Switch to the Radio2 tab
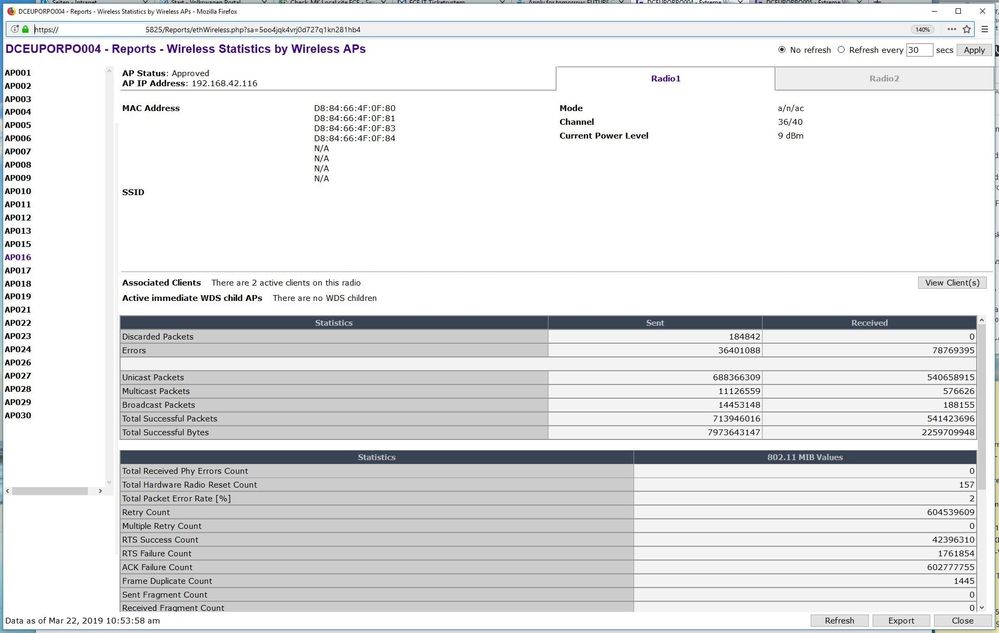The width and height of the screenshot is (999, 633). click(x=884, y=78)
